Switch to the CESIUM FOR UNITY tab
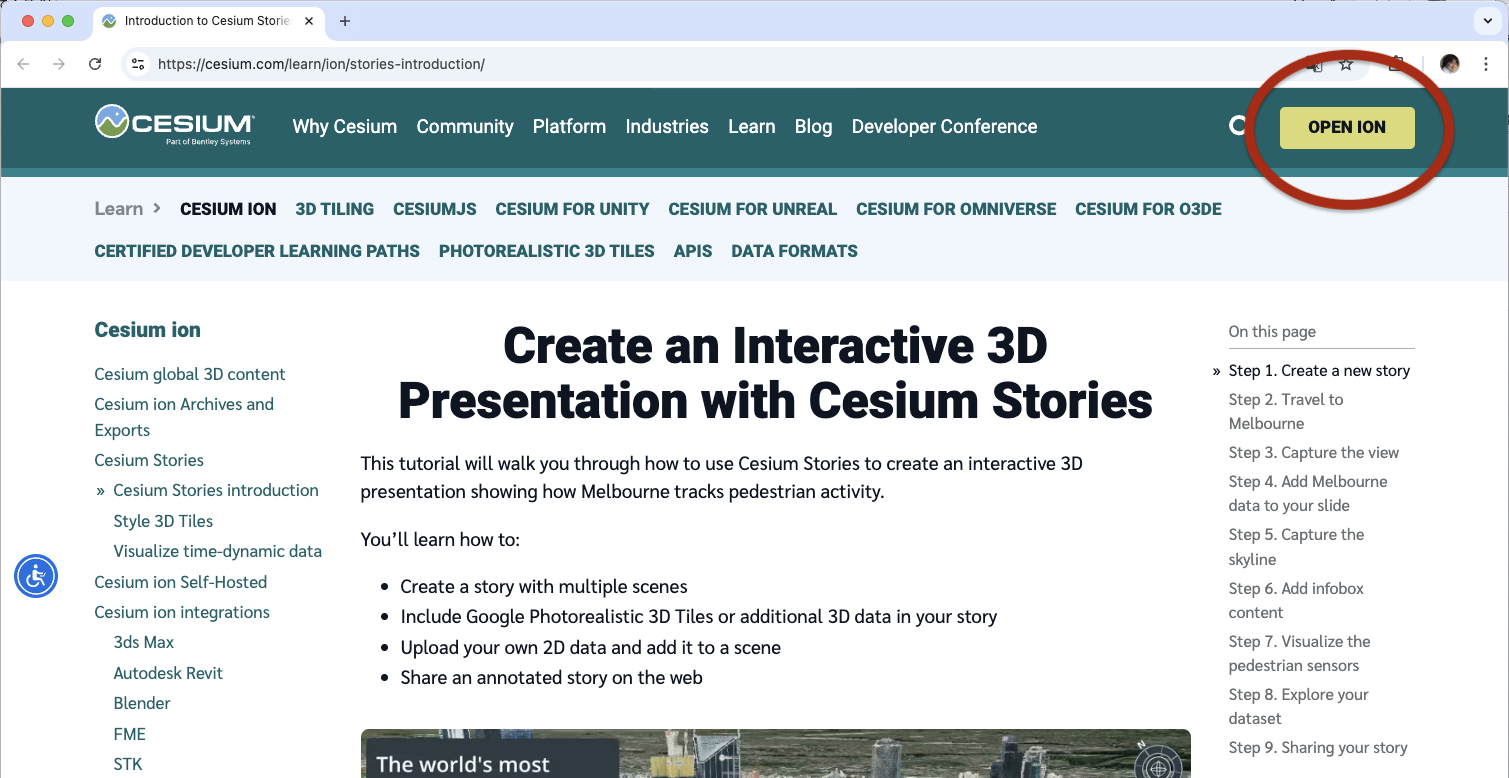The width and height of the screenshot is (1509, 778). click(x=572, y=208)
